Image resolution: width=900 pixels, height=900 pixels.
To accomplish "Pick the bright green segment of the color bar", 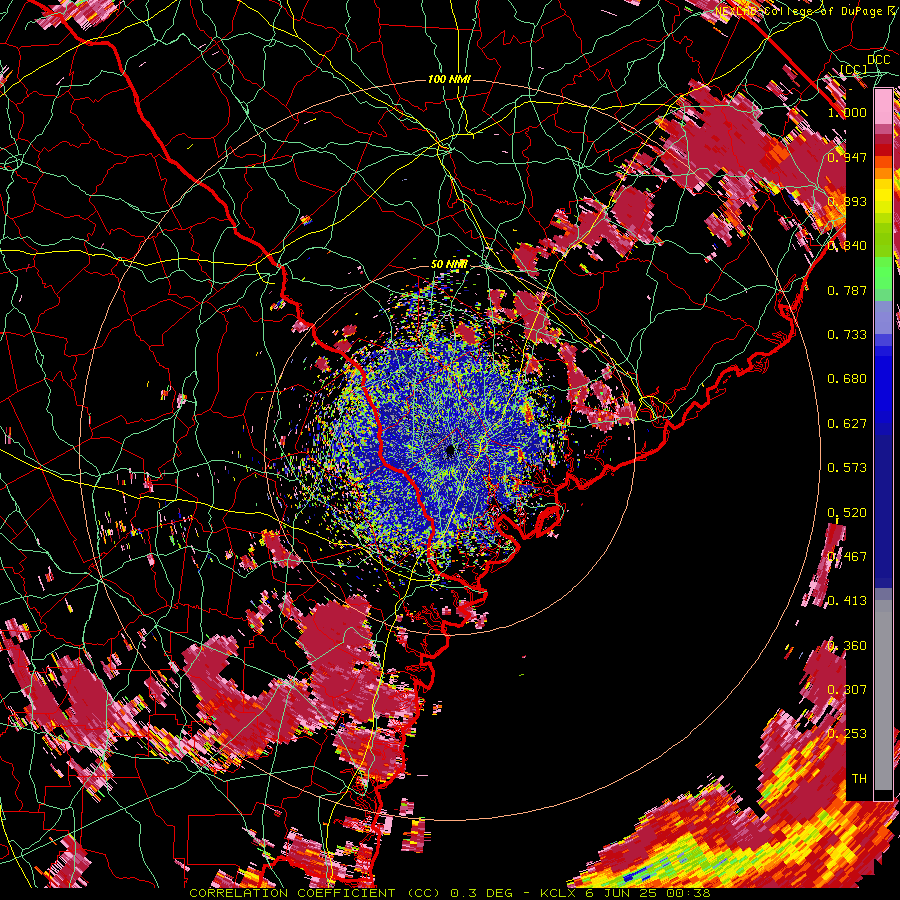I will [x=883, y=273].
